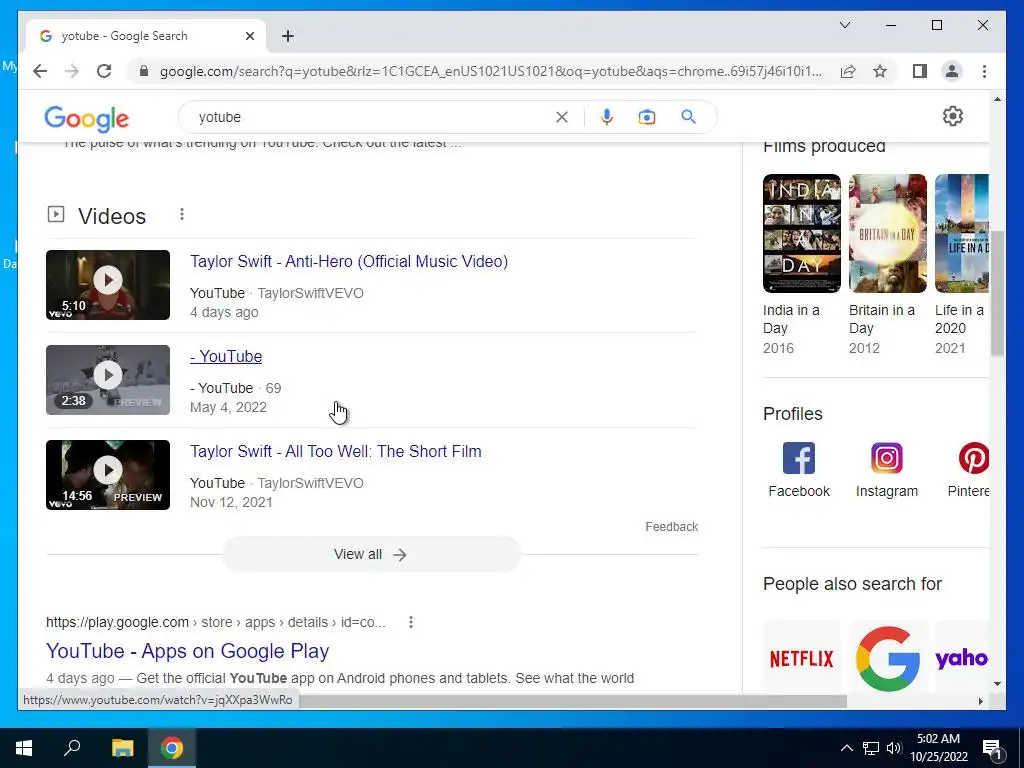Open File Explorer from the taskbar

tap(122, 748)
